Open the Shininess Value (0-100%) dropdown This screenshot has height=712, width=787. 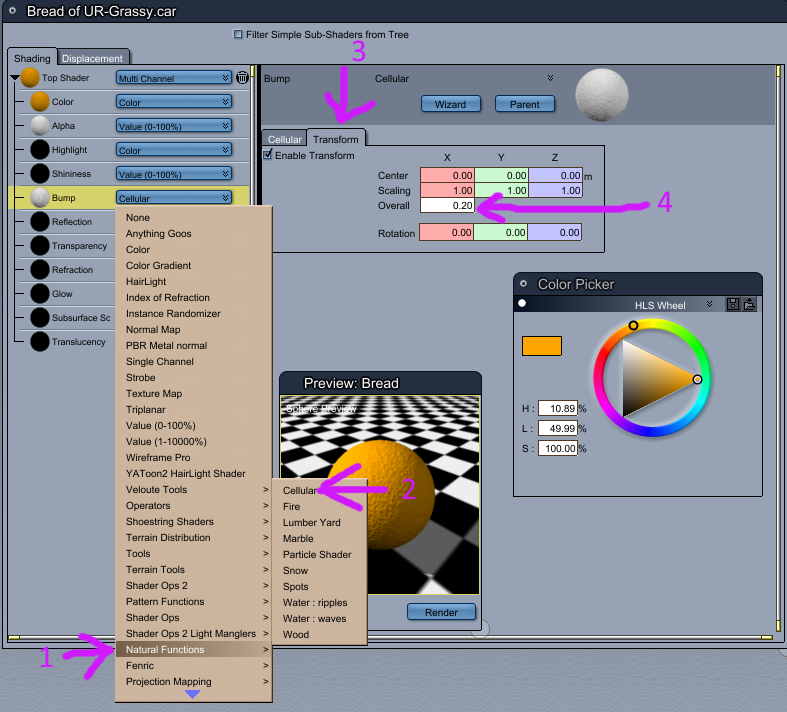point(174,174)
